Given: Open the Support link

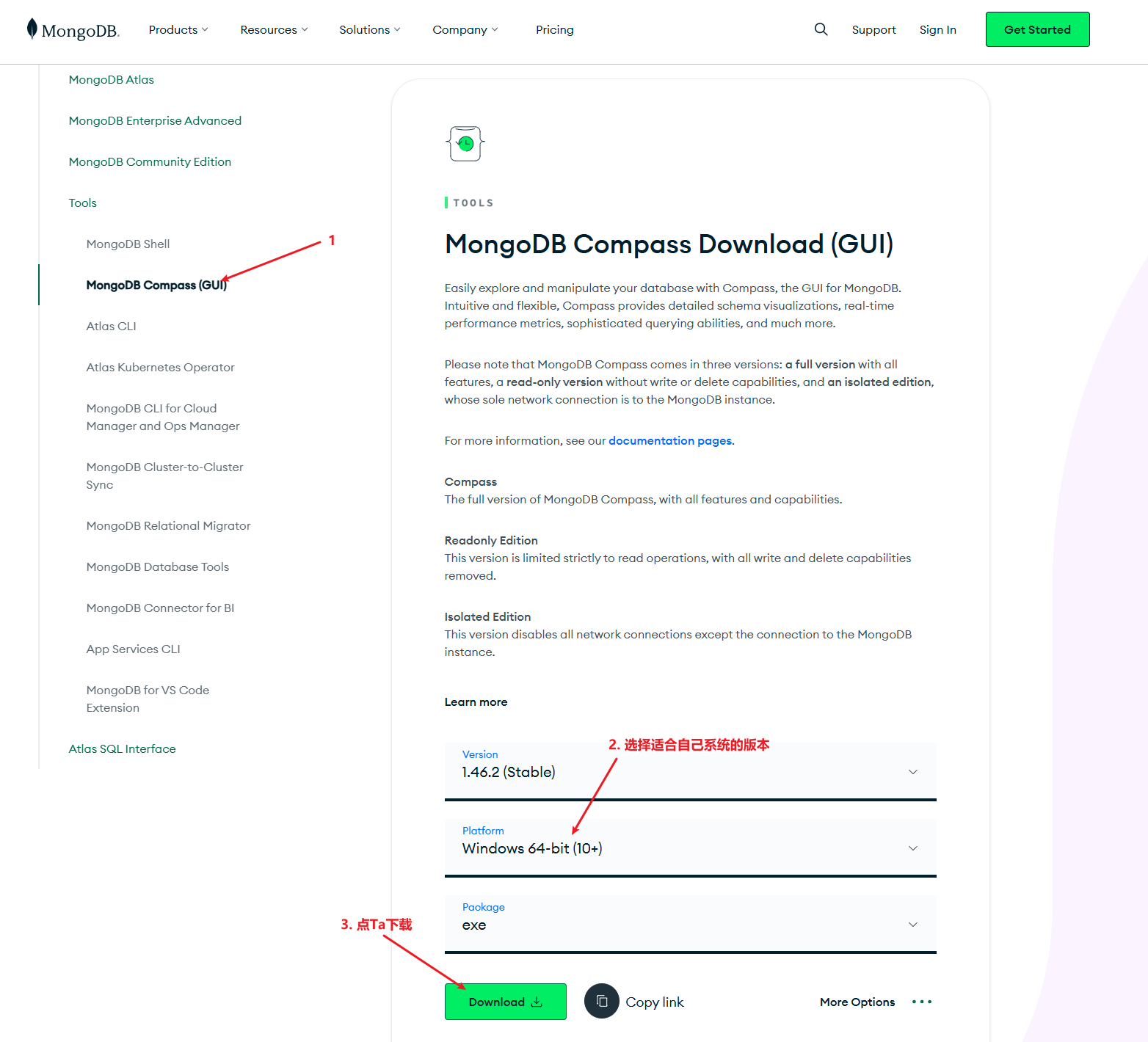Looking at the screenshot, I should (x=873, y=29).
